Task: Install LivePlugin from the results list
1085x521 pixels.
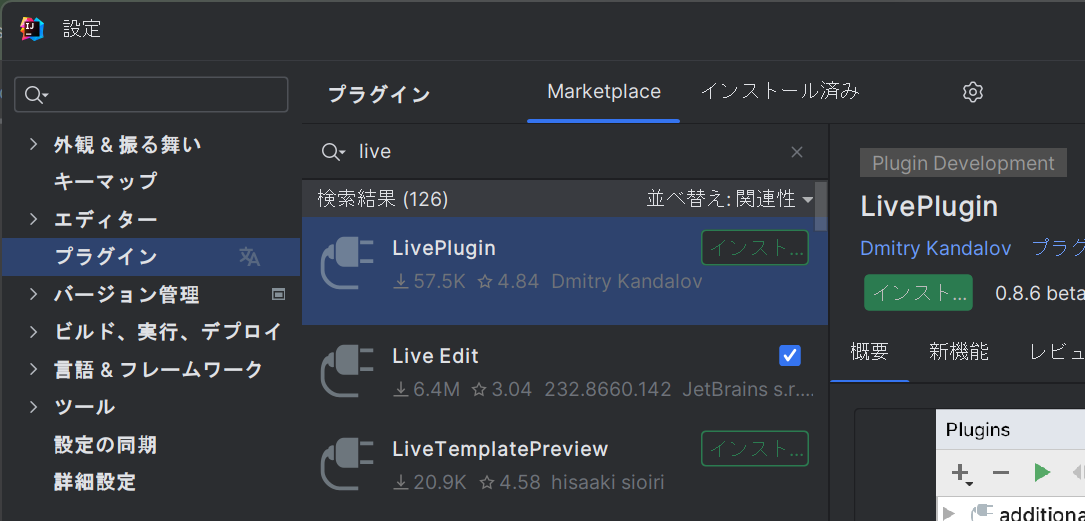Action: point(755,248)
